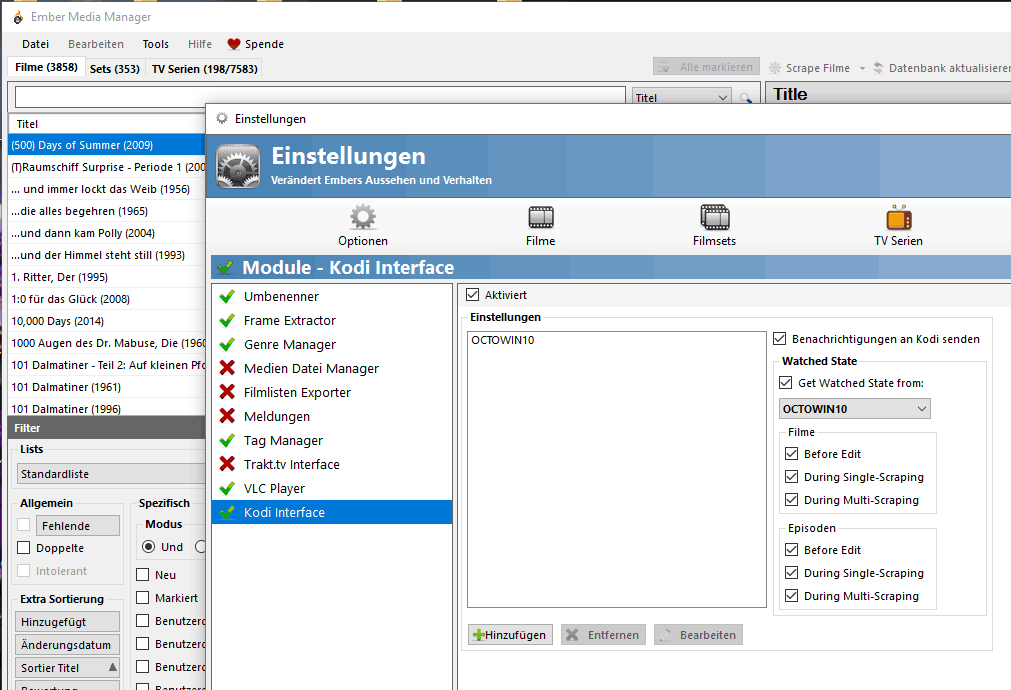Click the Bearbeiten button below host list

pos(698,635)
